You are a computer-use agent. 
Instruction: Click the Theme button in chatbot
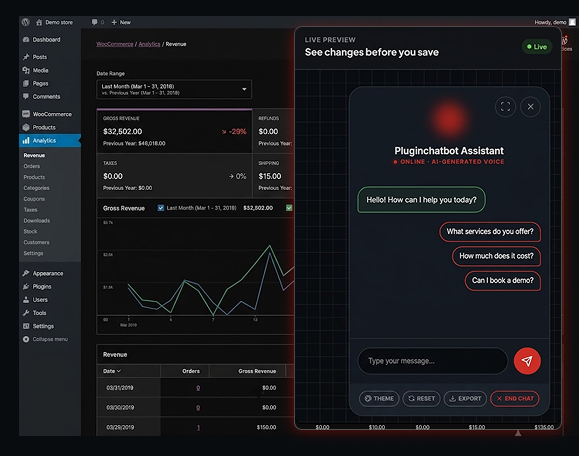tap(379, 398)
